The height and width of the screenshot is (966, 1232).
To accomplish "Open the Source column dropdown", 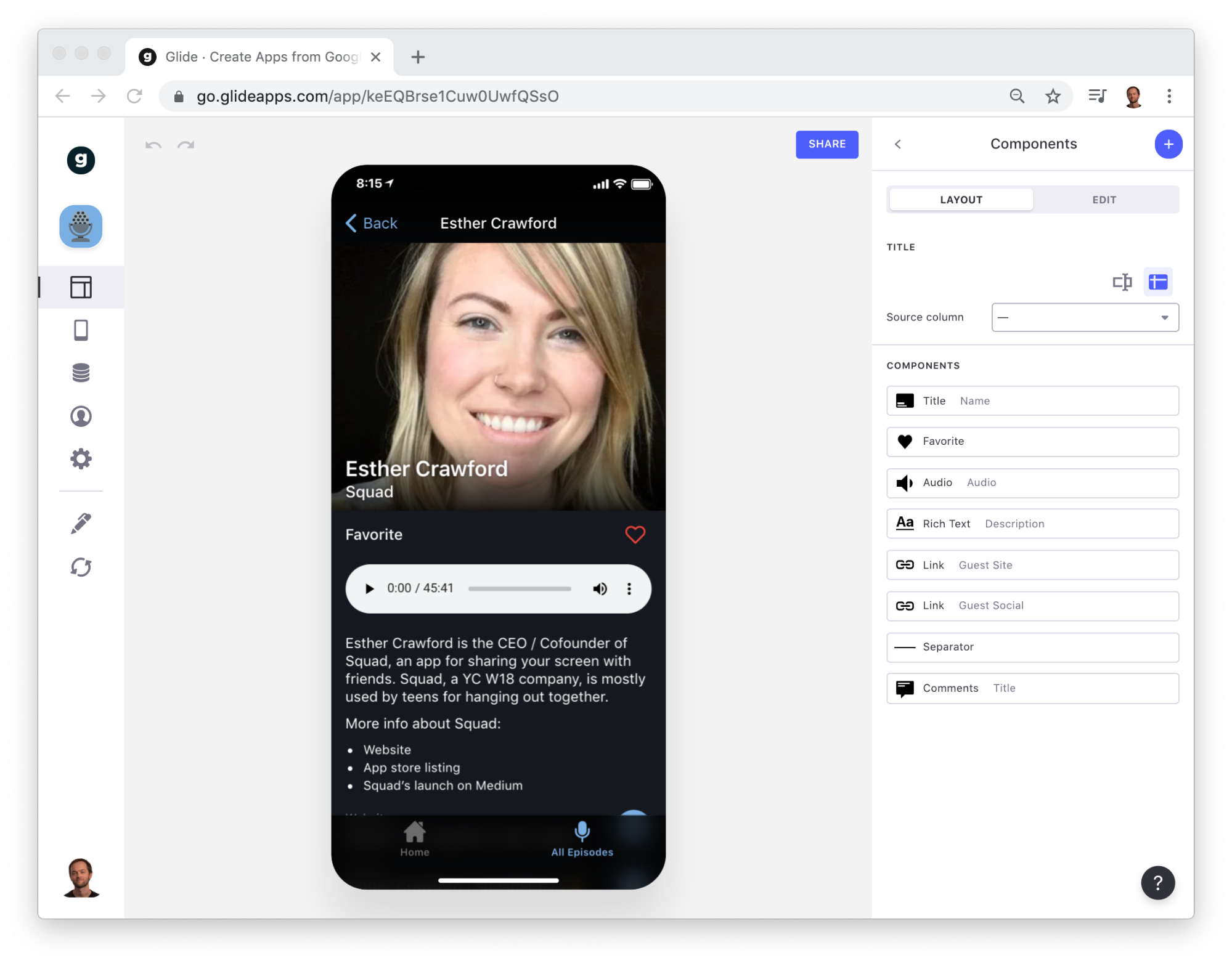I will pyautogui.click(x=1085, y=317).
